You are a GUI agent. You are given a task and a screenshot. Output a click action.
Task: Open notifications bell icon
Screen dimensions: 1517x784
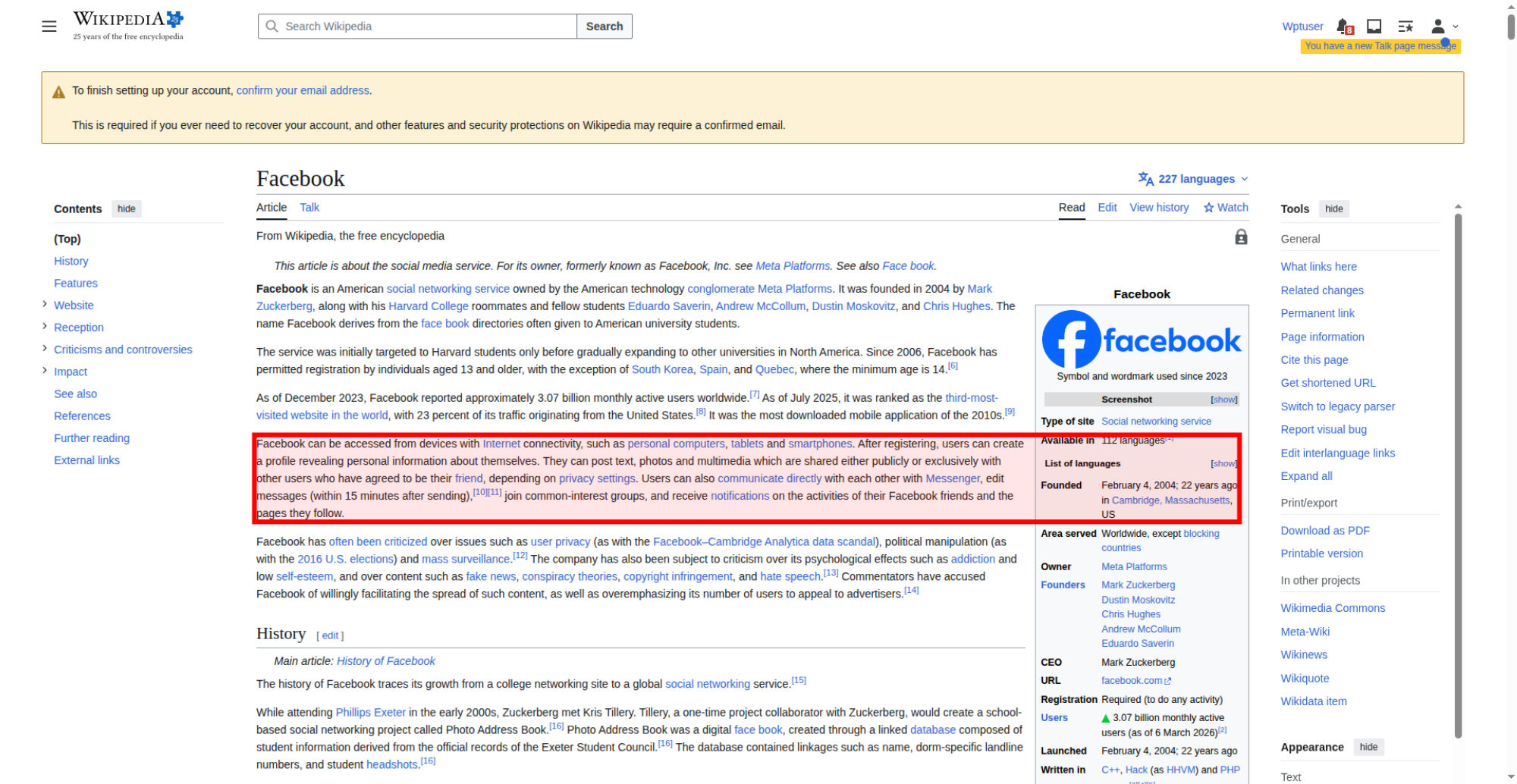coord(1344,27)
